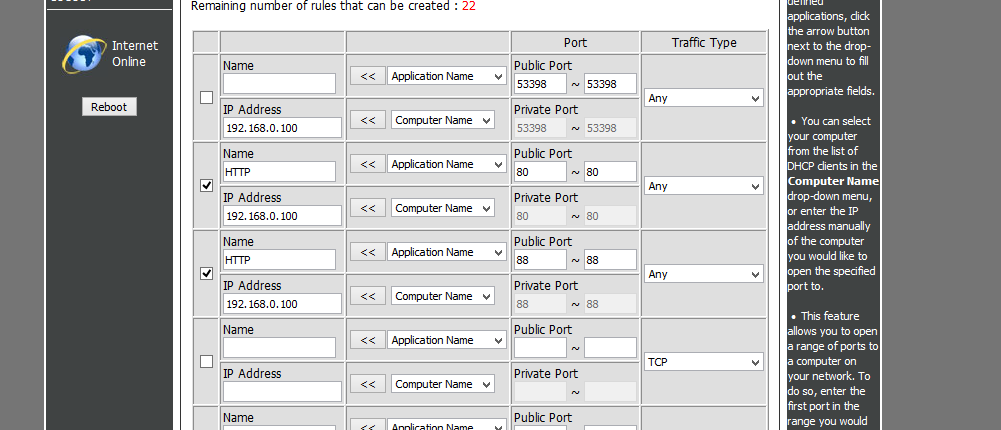1001x430 pixels.
Task: Click << beside Computer Name in port 80 rule
Action: 368,208
